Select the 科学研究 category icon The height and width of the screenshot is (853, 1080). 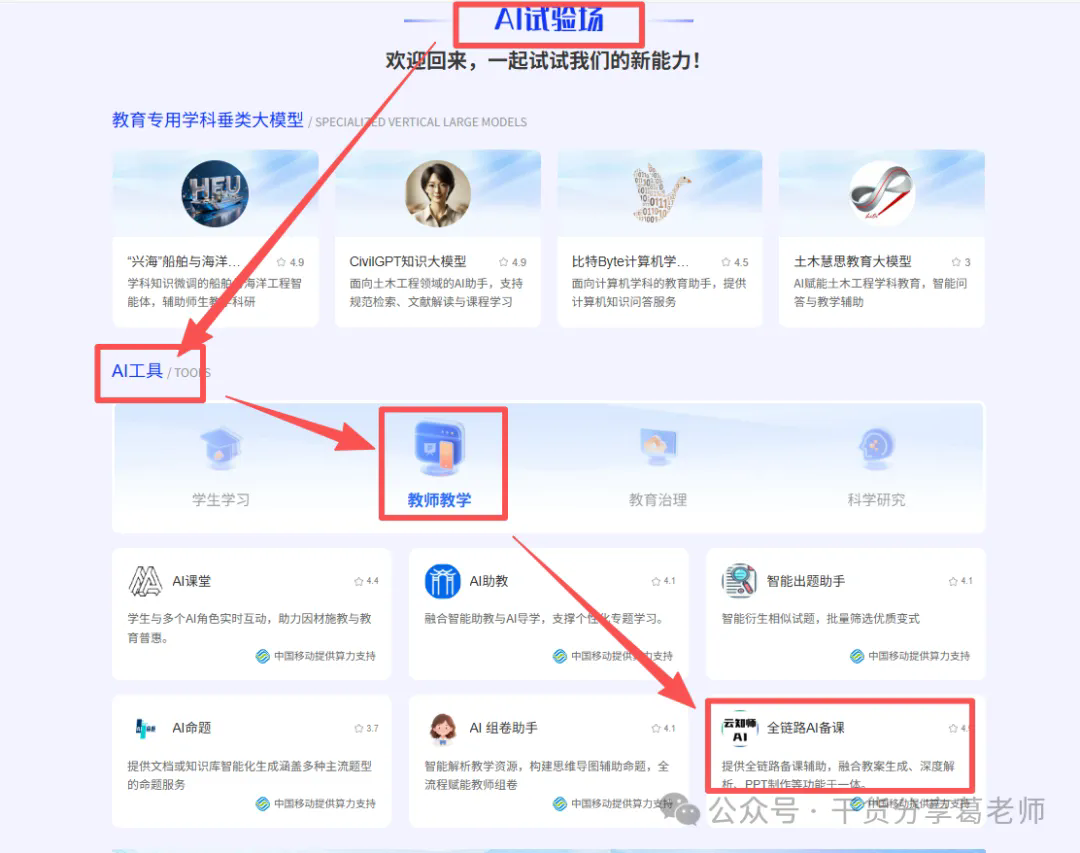(876, 448)
